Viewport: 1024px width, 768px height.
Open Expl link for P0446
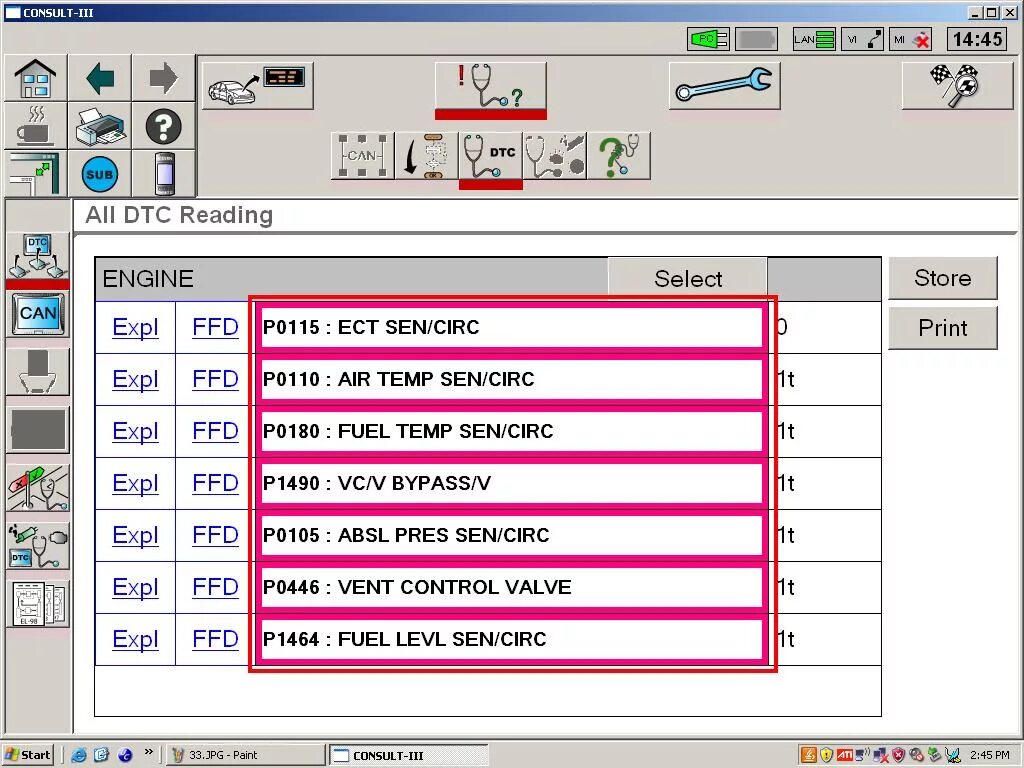pyautogui.click(x=135, y=587)
